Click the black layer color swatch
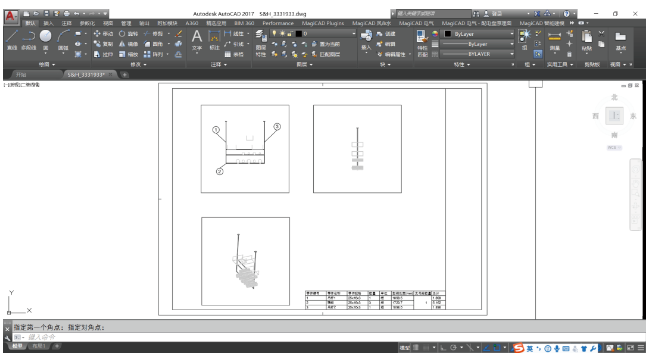The height and width of the screenshot is (360, 651). [299, 33]
